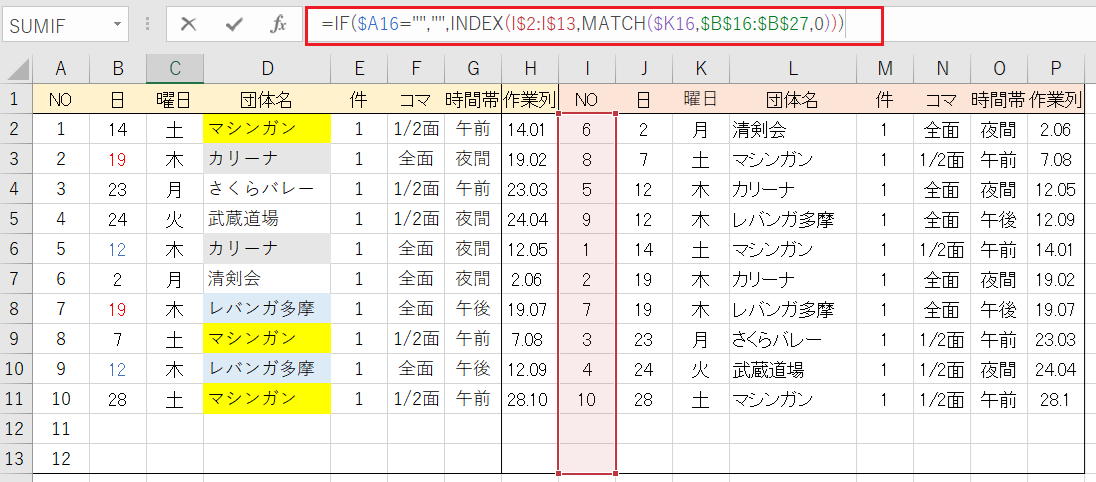The image size is (1096, 482).
Task: Open Insert Function fx dialog
Action: tap(279, 24)
